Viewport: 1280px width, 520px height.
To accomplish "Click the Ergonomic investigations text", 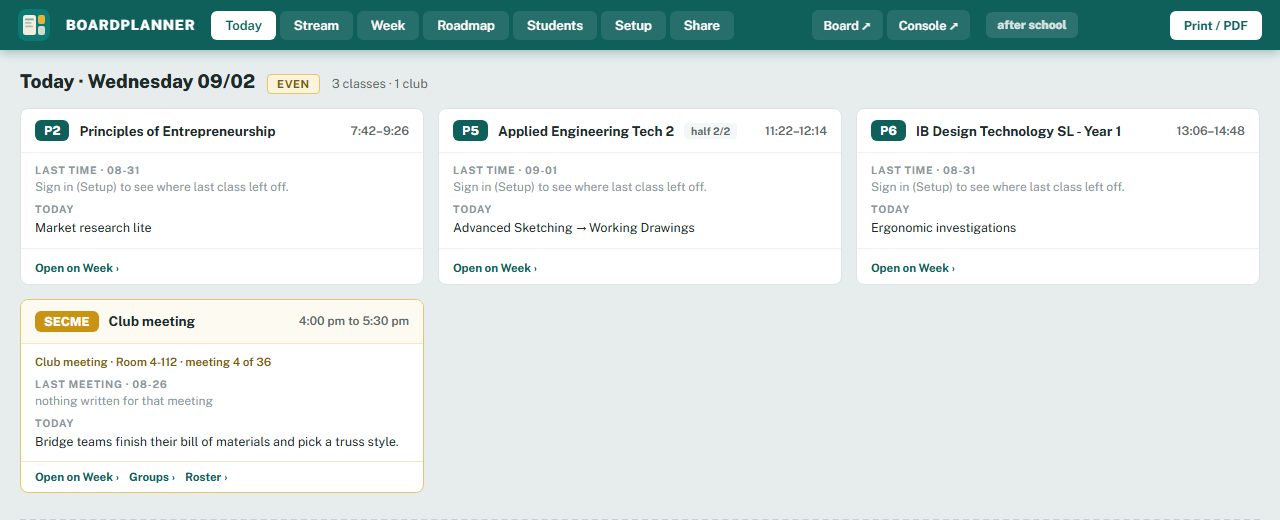I will click(943, 228).
